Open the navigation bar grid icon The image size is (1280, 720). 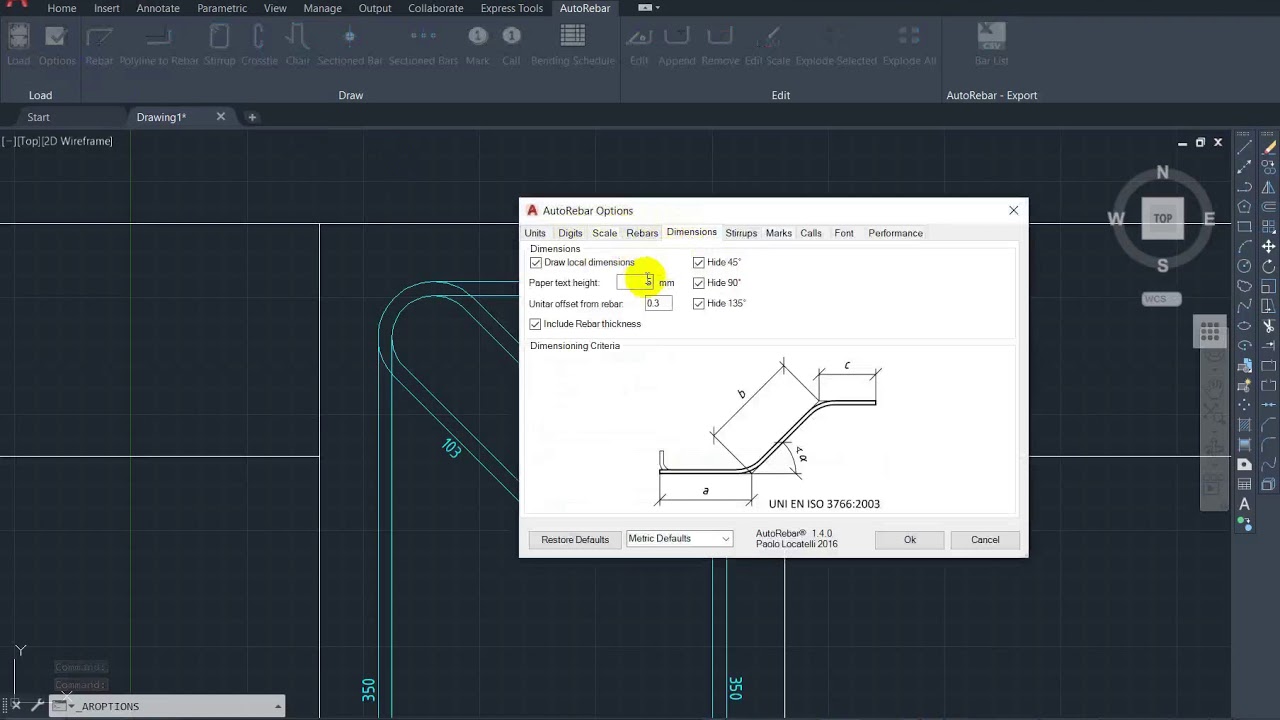click(x=1210, y=332)
